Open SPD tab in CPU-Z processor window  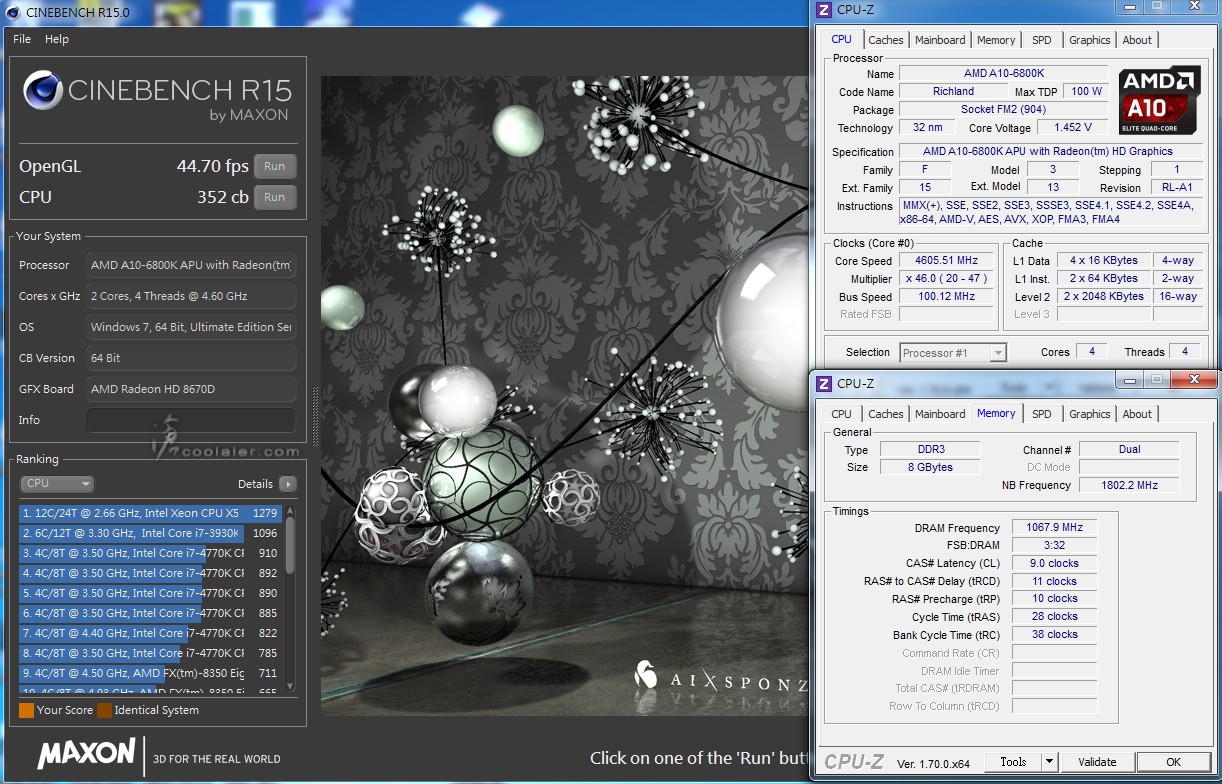click(1042, 40)
